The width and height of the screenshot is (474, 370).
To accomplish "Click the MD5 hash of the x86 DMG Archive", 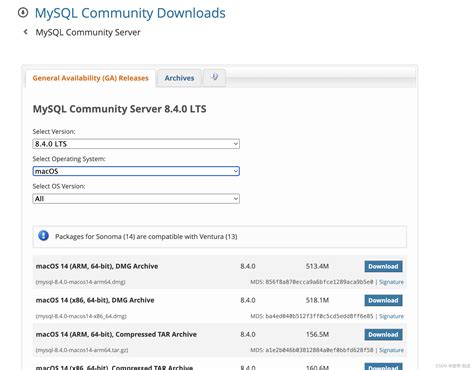I will [319, 316].
